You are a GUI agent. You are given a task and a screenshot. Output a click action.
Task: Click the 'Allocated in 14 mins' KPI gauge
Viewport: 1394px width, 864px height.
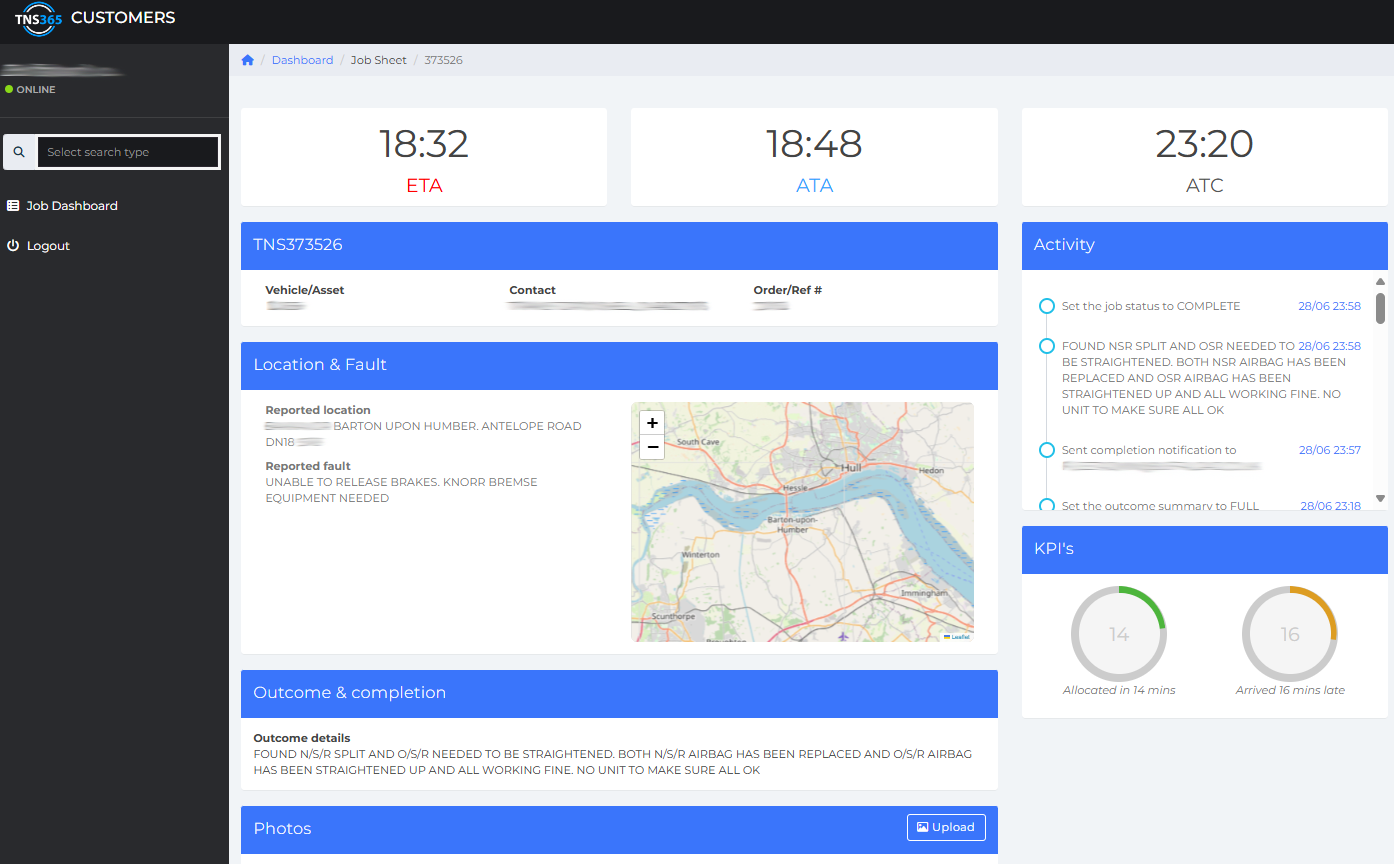pyautogui.click(x=1119, y=634)
